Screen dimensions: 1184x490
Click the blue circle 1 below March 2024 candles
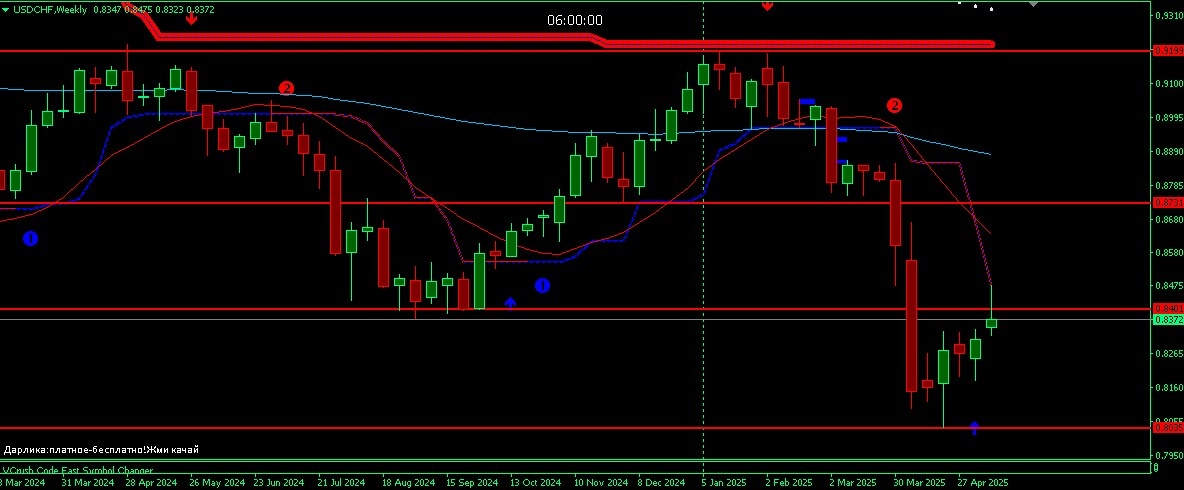[x=30, y=239]
